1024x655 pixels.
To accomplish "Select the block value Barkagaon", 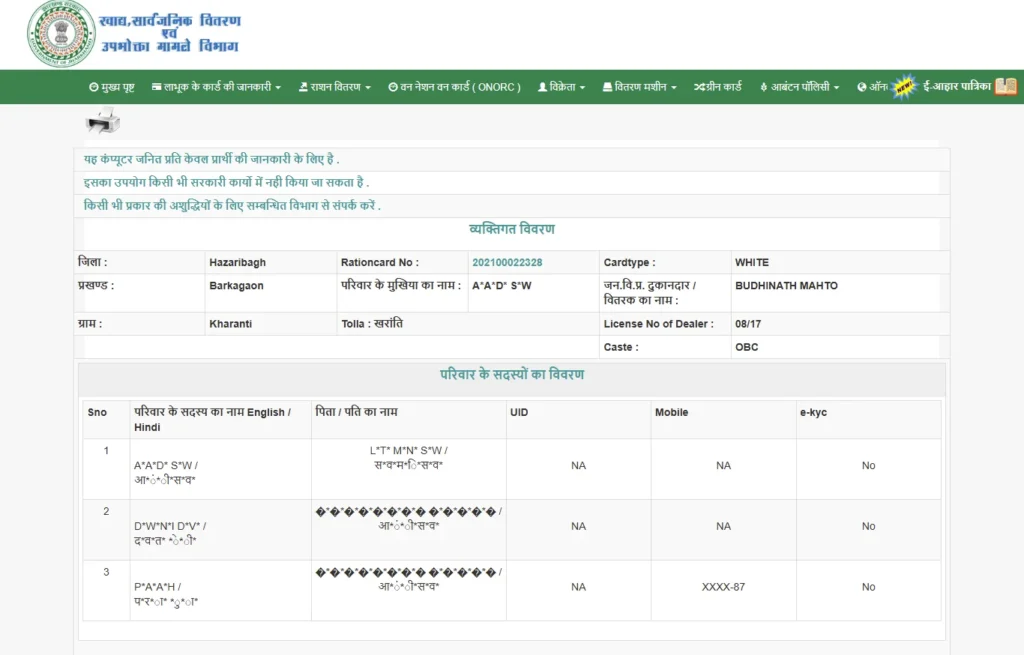I will coord(236,286).
